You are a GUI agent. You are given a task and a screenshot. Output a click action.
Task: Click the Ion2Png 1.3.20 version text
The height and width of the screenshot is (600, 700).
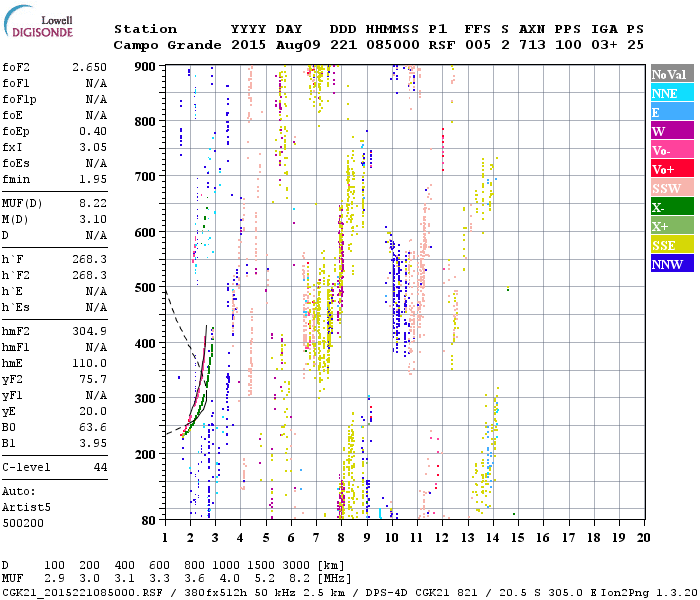tap(648, 592)
